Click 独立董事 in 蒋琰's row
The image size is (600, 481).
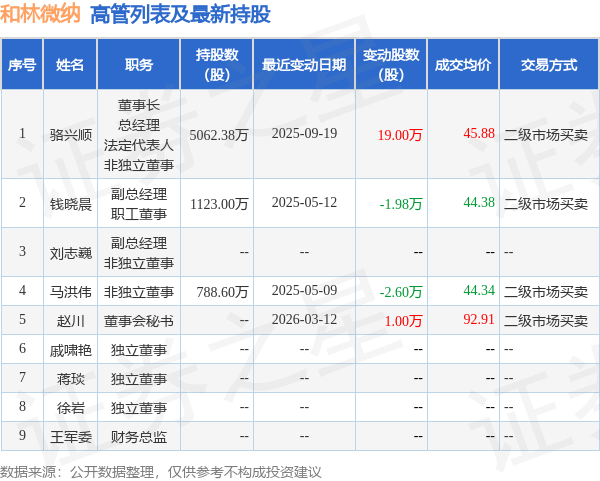pos(139,379)
